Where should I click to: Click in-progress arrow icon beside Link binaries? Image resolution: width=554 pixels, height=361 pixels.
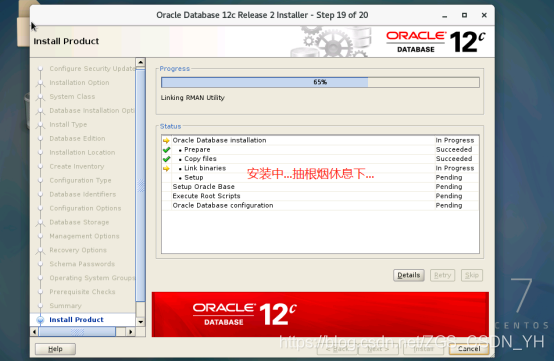(166, 168)
